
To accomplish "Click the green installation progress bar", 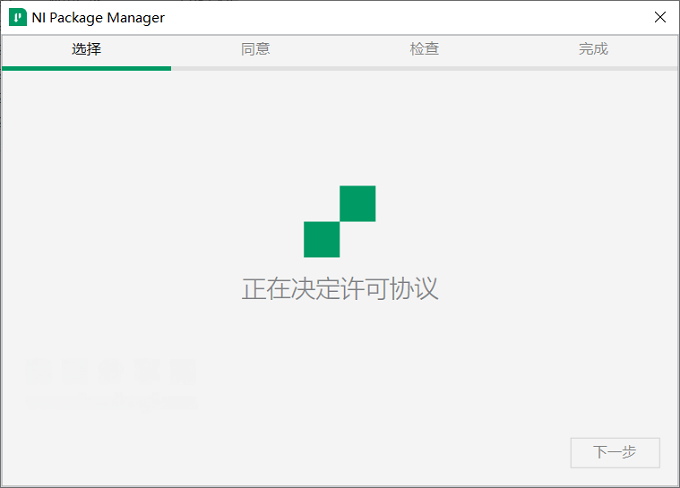I will 86,68.
